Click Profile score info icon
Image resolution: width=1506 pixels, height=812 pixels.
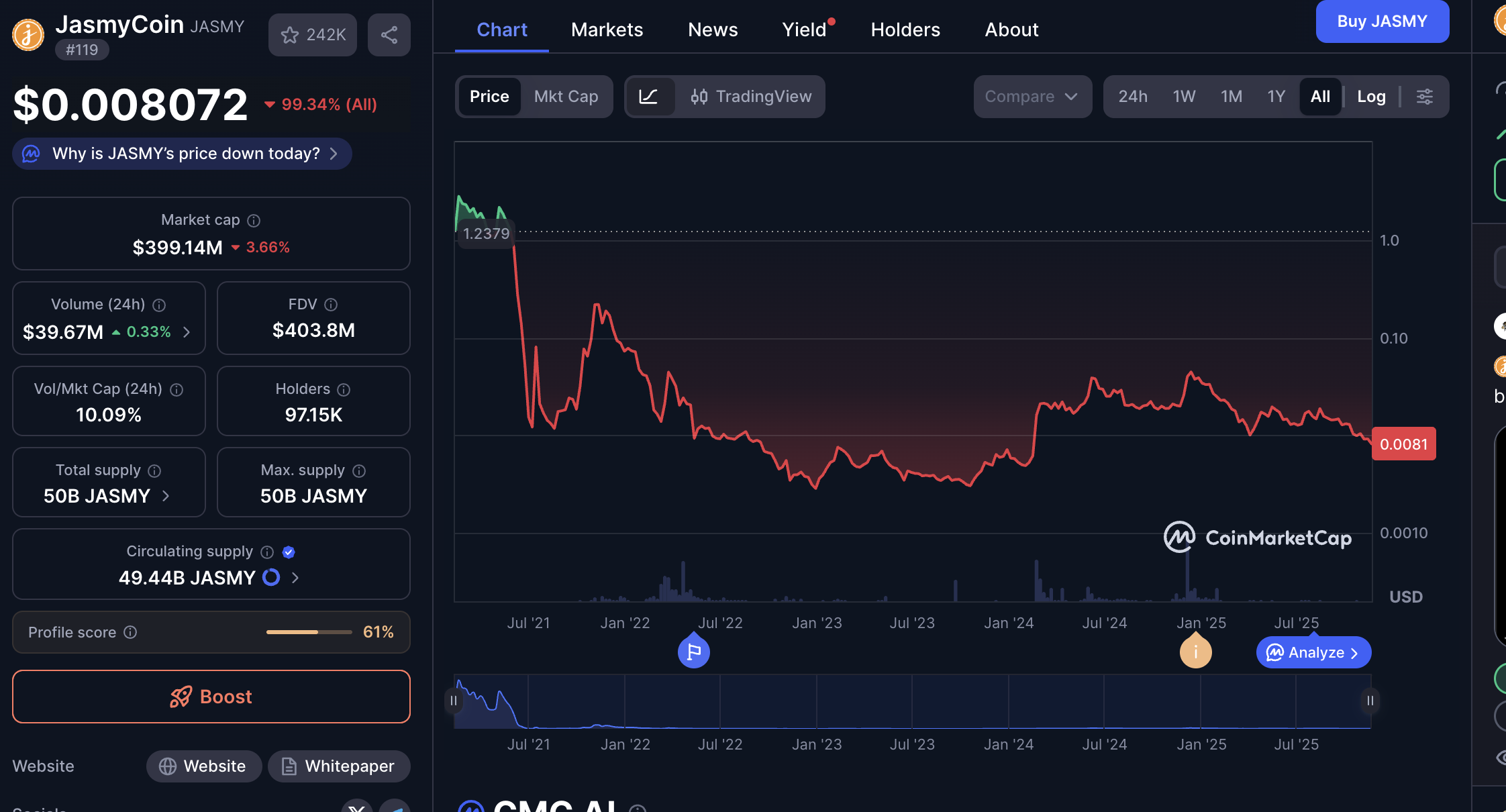(131, 632)
